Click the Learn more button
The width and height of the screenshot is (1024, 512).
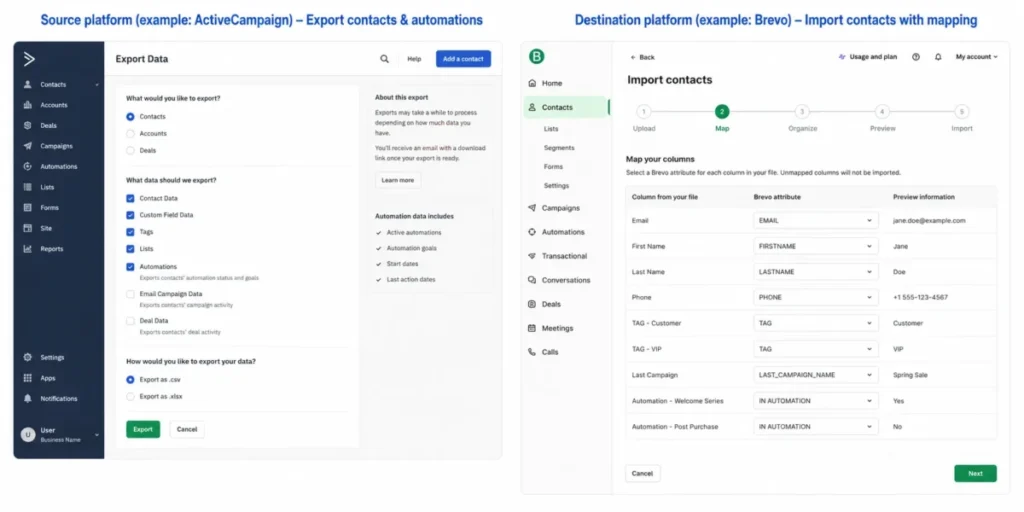click(x=398, y=180)
